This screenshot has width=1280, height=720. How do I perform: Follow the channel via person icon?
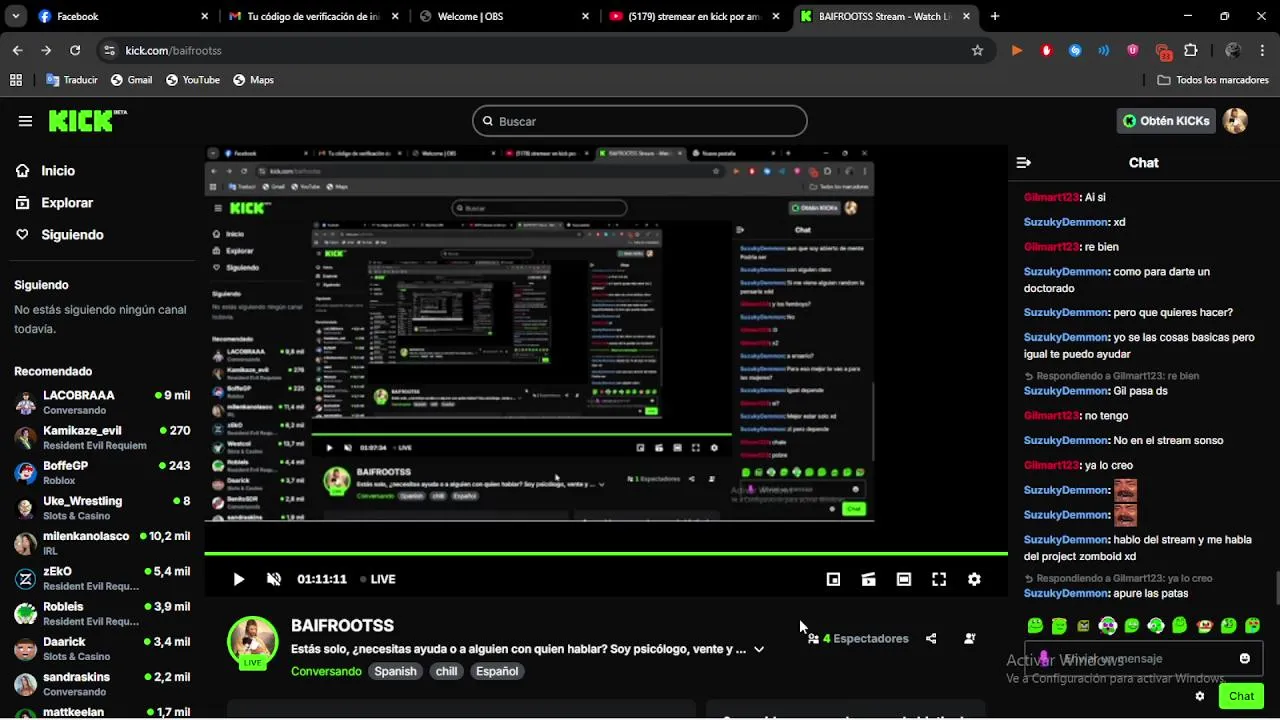point(970,639)
